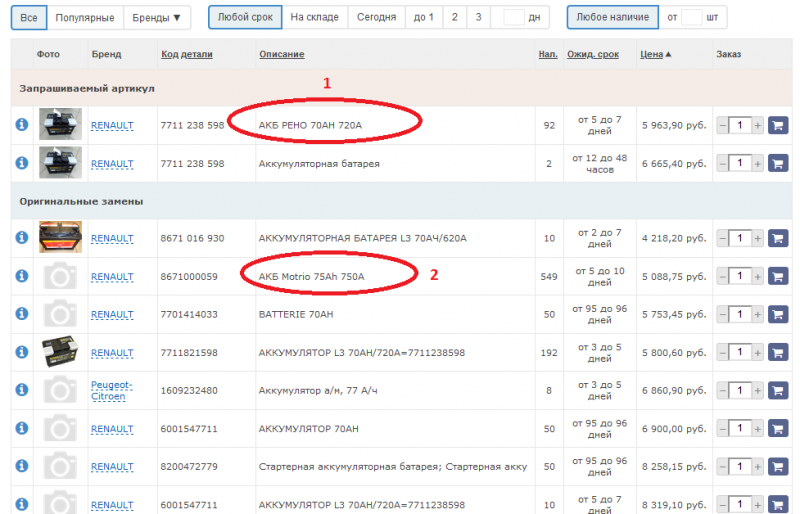Screen dimensions: 800x514
Task: Add 6 665,40 руб. battery to cart
Action: click(778, 163)
